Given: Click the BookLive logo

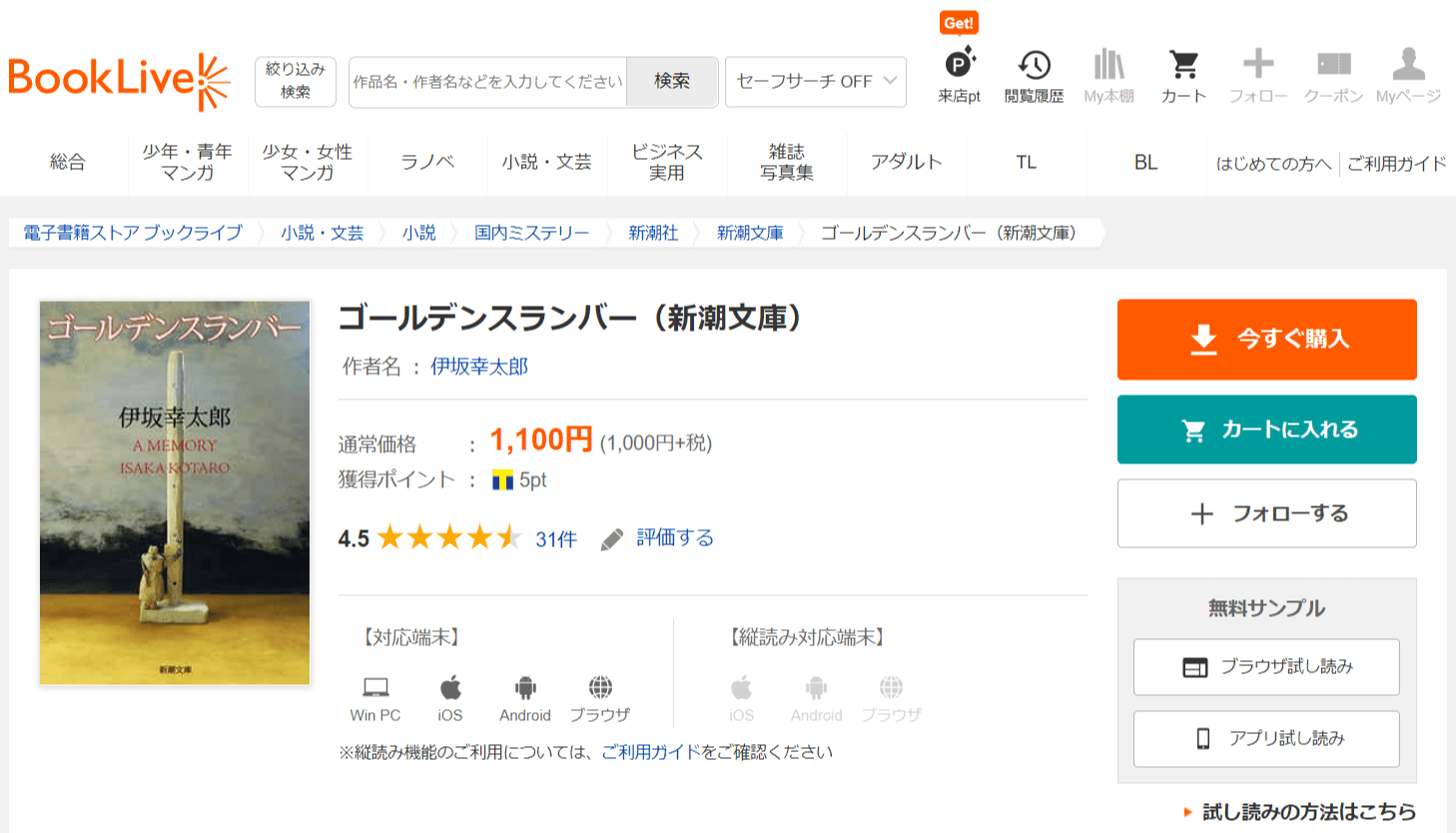Looking at the screenshot, I should coord(119,81).
